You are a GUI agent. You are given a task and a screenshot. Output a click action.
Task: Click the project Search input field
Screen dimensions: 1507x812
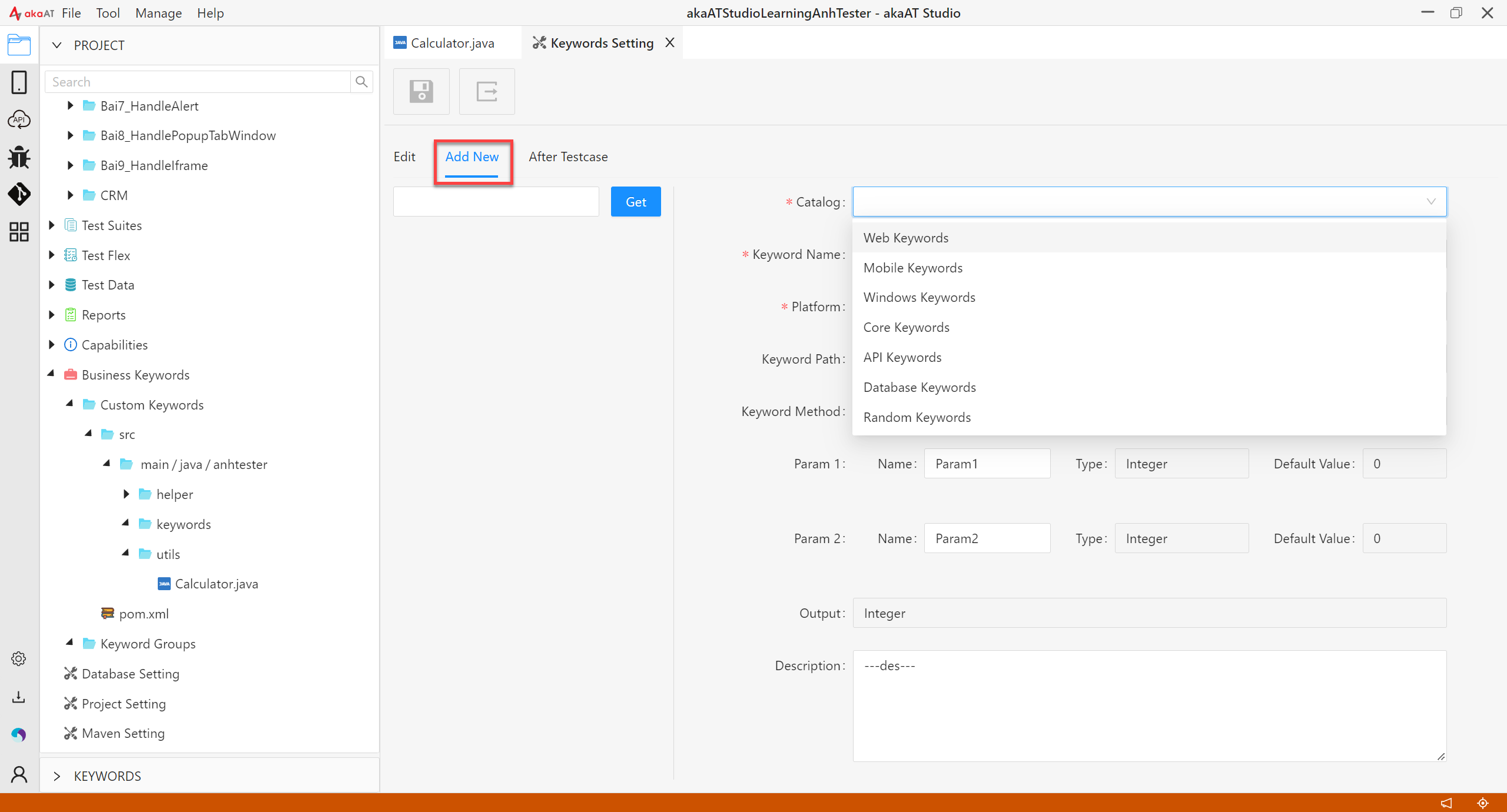198,82
